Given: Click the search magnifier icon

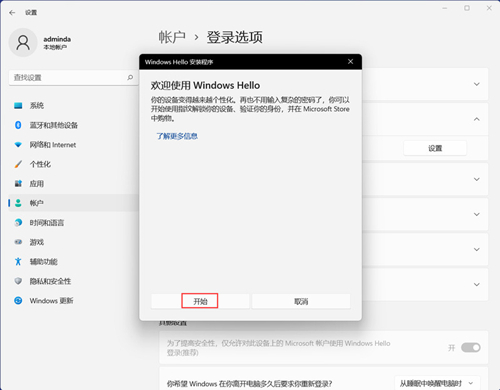Looking at the screenshot, I should (130, 77).
